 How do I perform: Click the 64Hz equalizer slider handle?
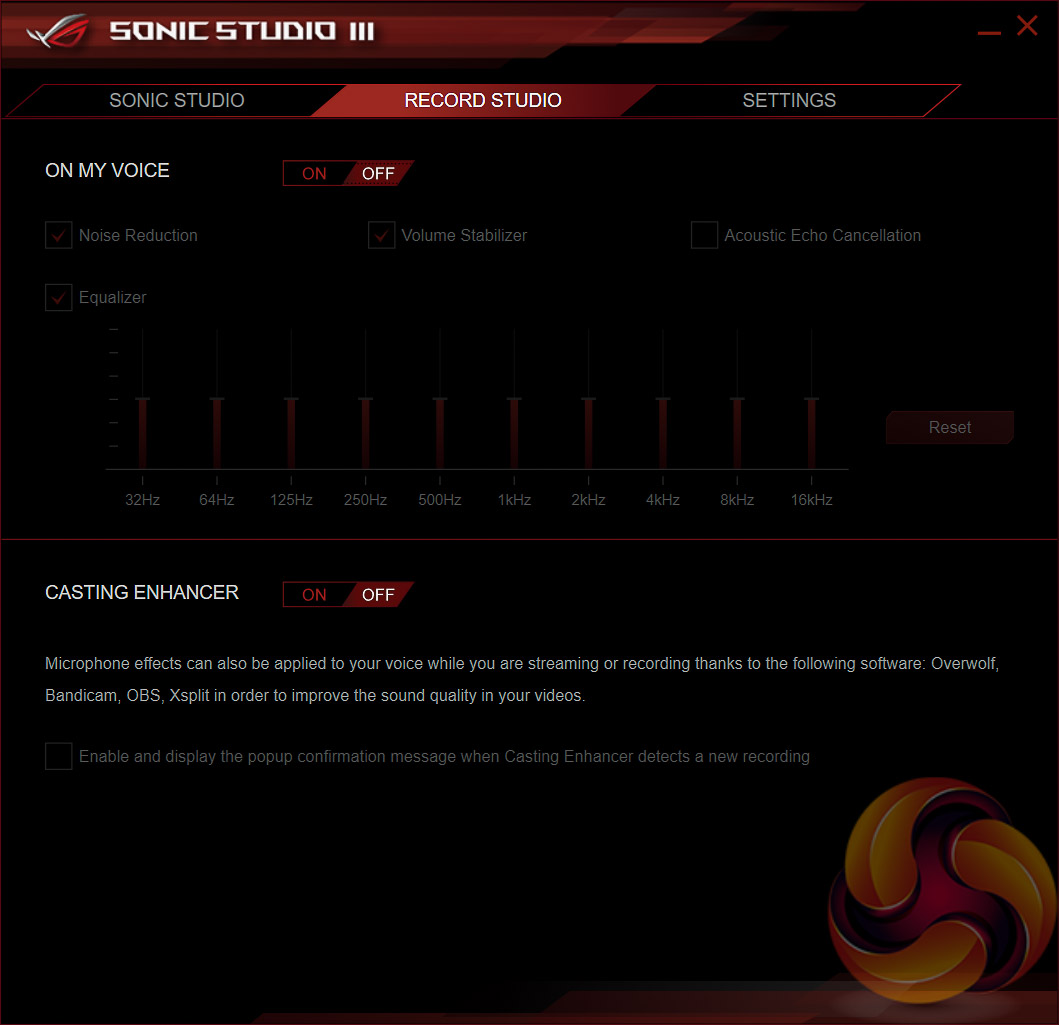coord(217,400)
